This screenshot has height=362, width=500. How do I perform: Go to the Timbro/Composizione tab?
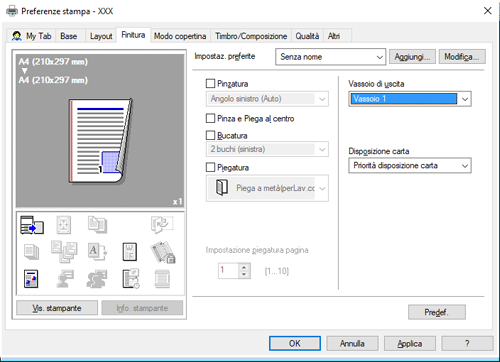(251, 36)
